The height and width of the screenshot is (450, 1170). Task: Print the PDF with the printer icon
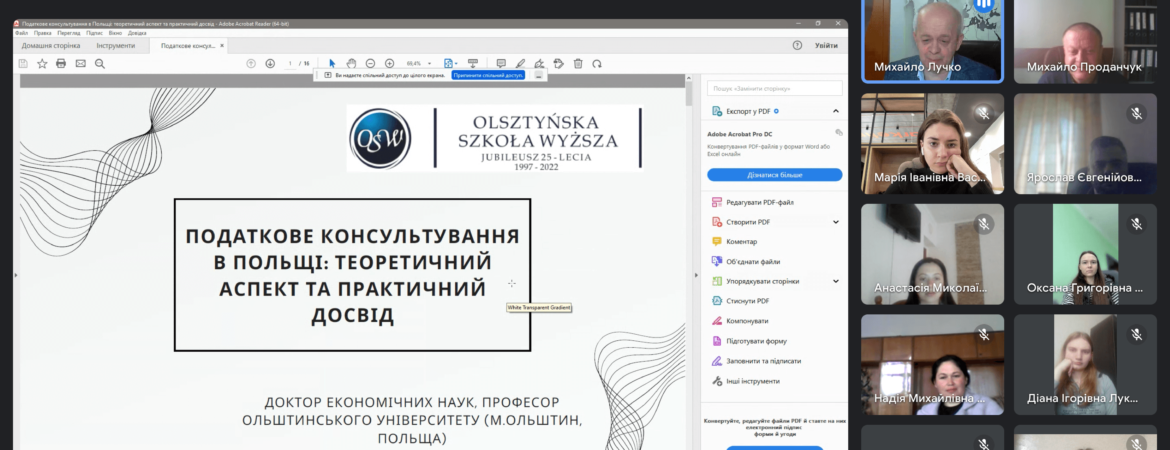click(61, 63)
